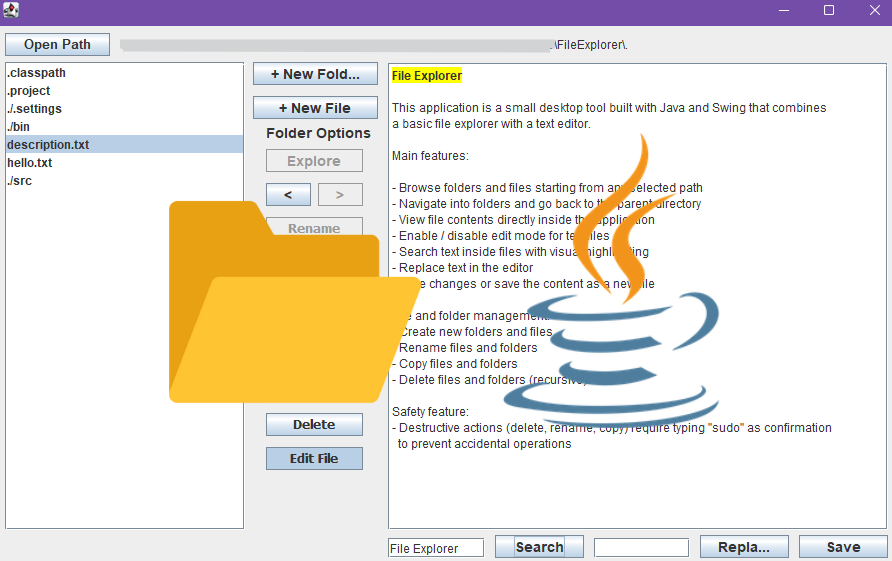Click the Search button
This screenshot has height=561, width=892.
[x=539, y=547]
